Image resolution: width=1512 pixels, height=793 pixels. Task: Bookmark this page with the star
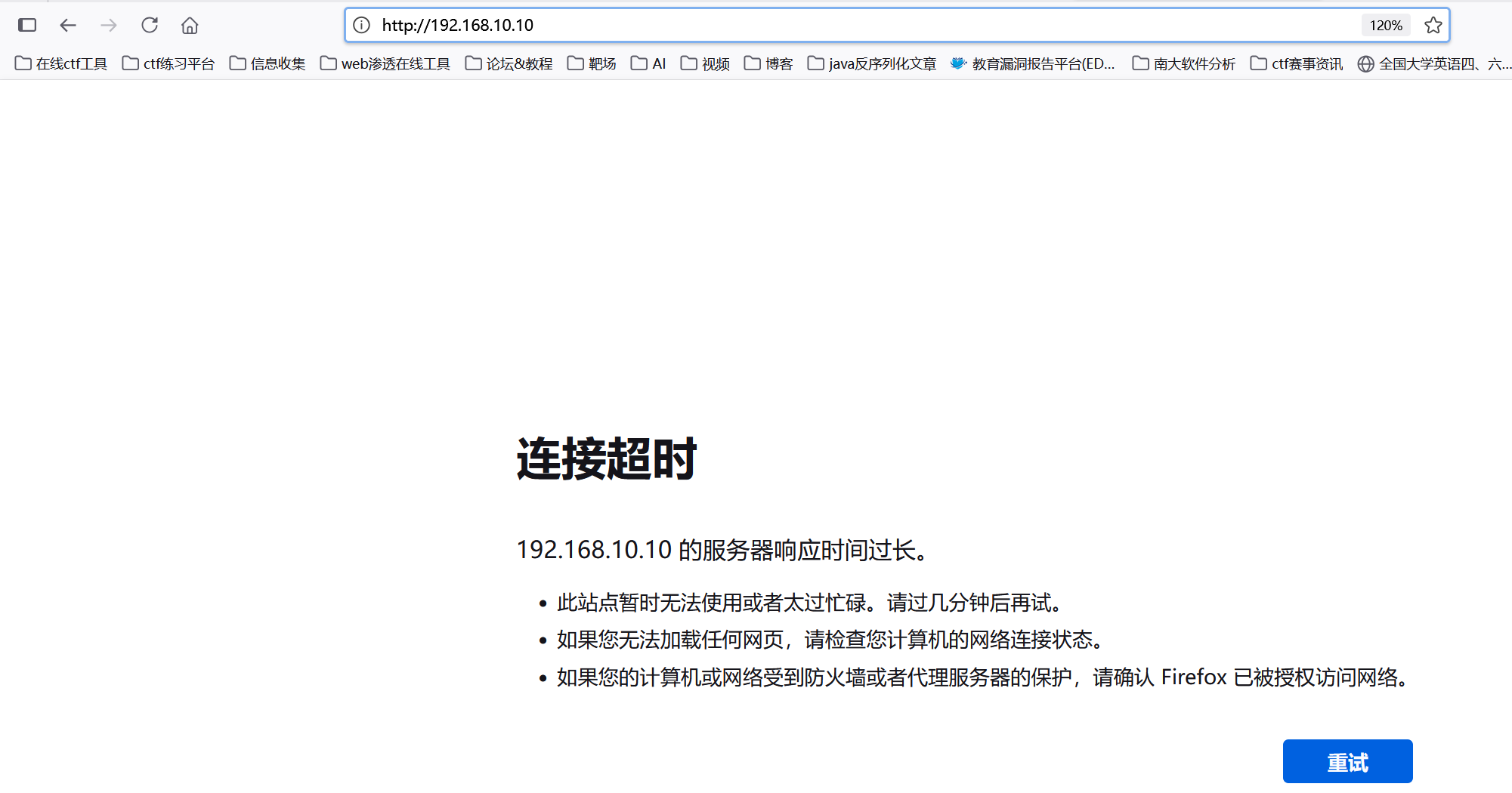(1433, 25)
